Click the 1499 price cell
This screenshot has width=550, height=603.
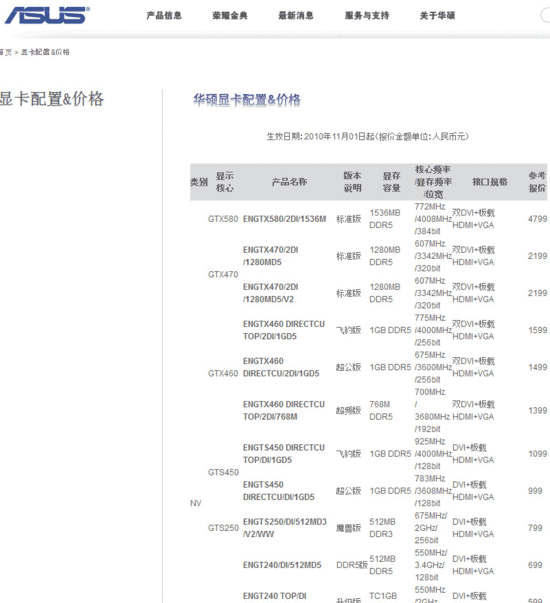coord(537,367)
